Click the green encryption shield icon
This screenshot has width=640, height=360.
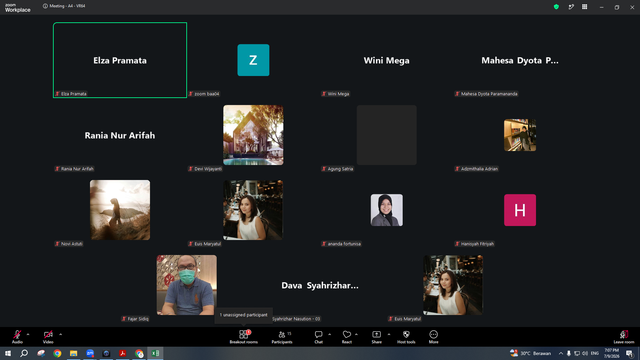pos(556,7)
